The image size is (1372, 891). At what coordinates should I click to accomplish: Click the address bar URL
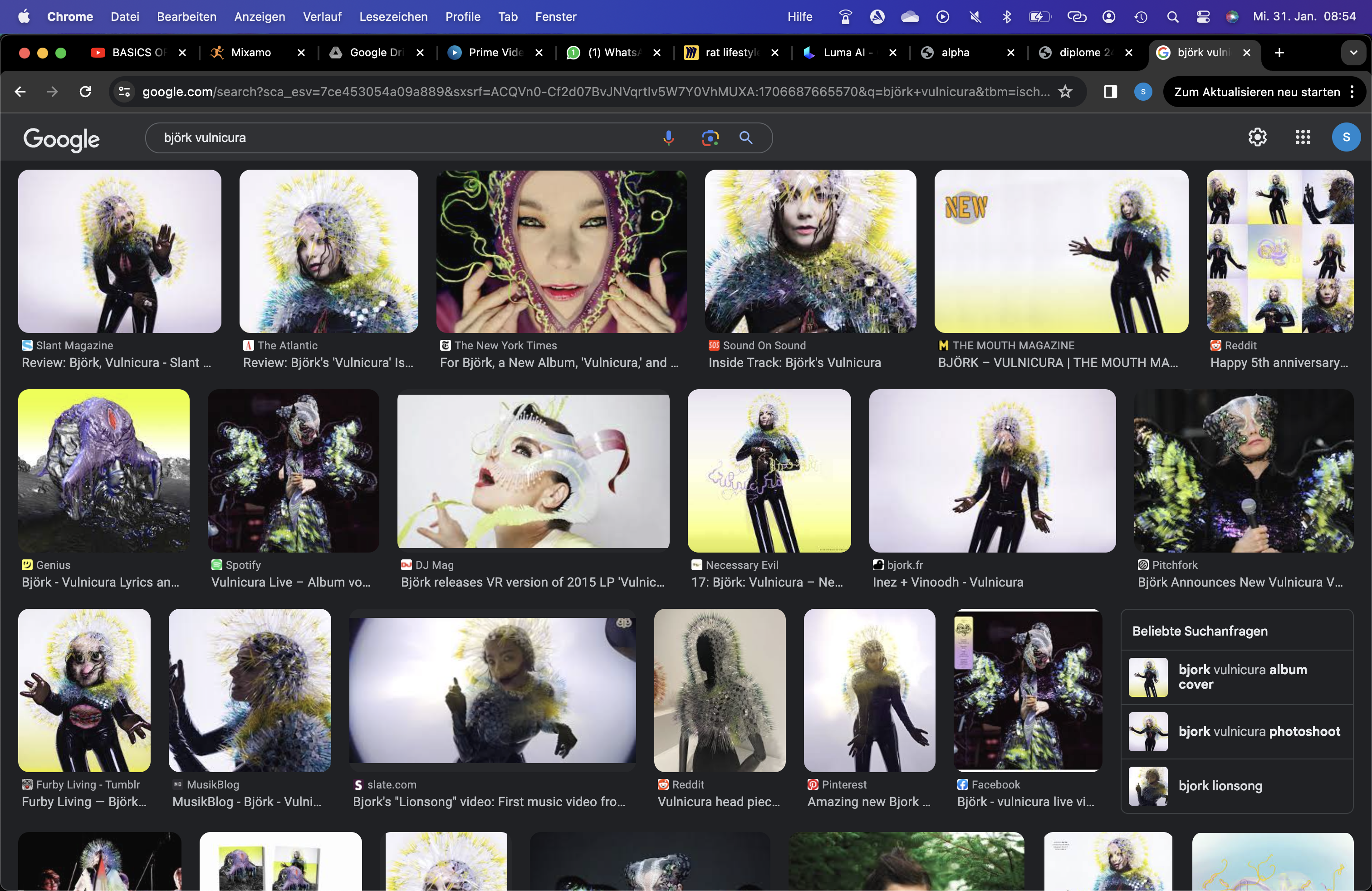click(596, 92)
